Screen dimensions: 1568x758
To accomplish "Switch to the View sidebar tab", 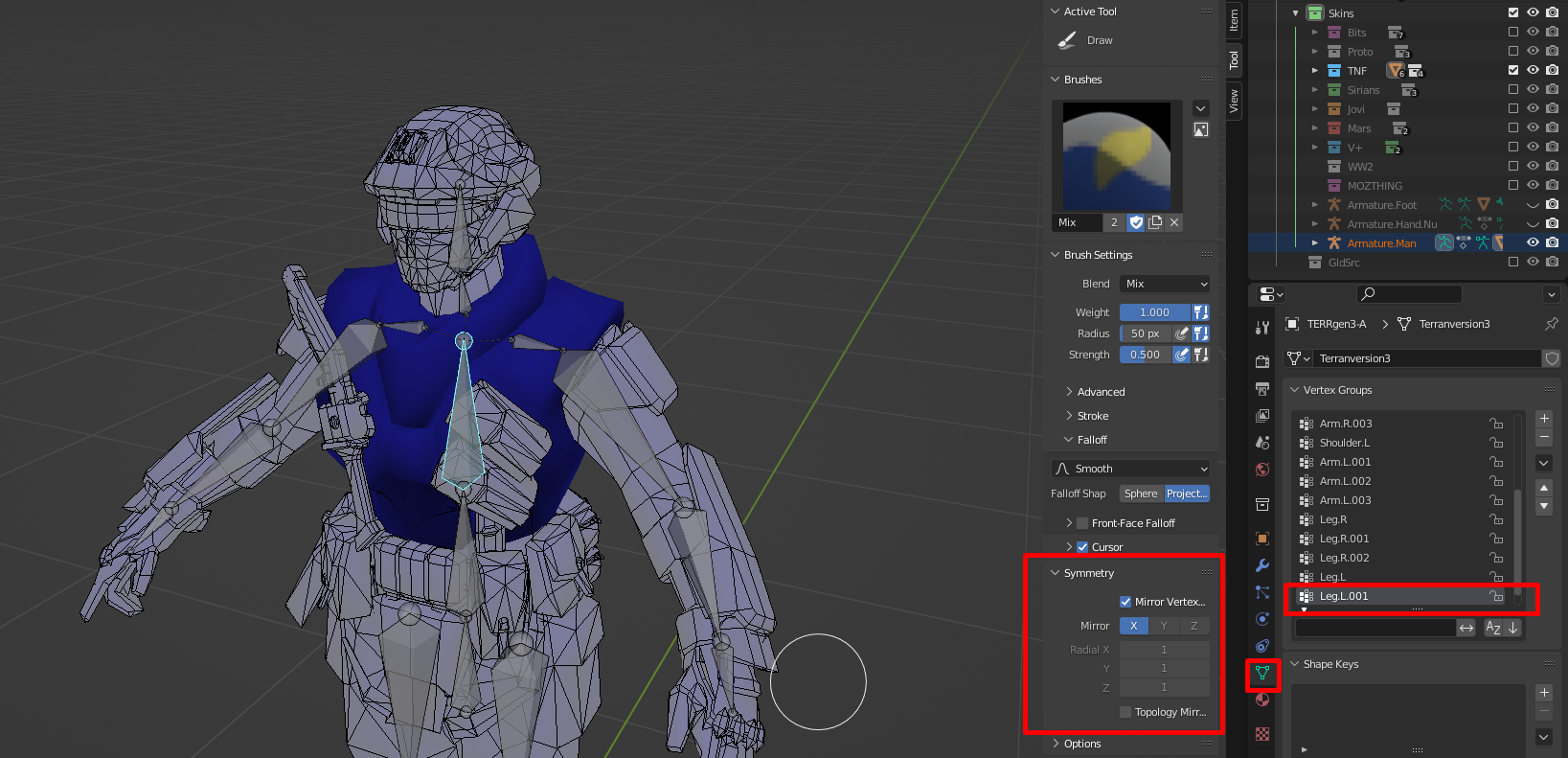I will 1234,100.
